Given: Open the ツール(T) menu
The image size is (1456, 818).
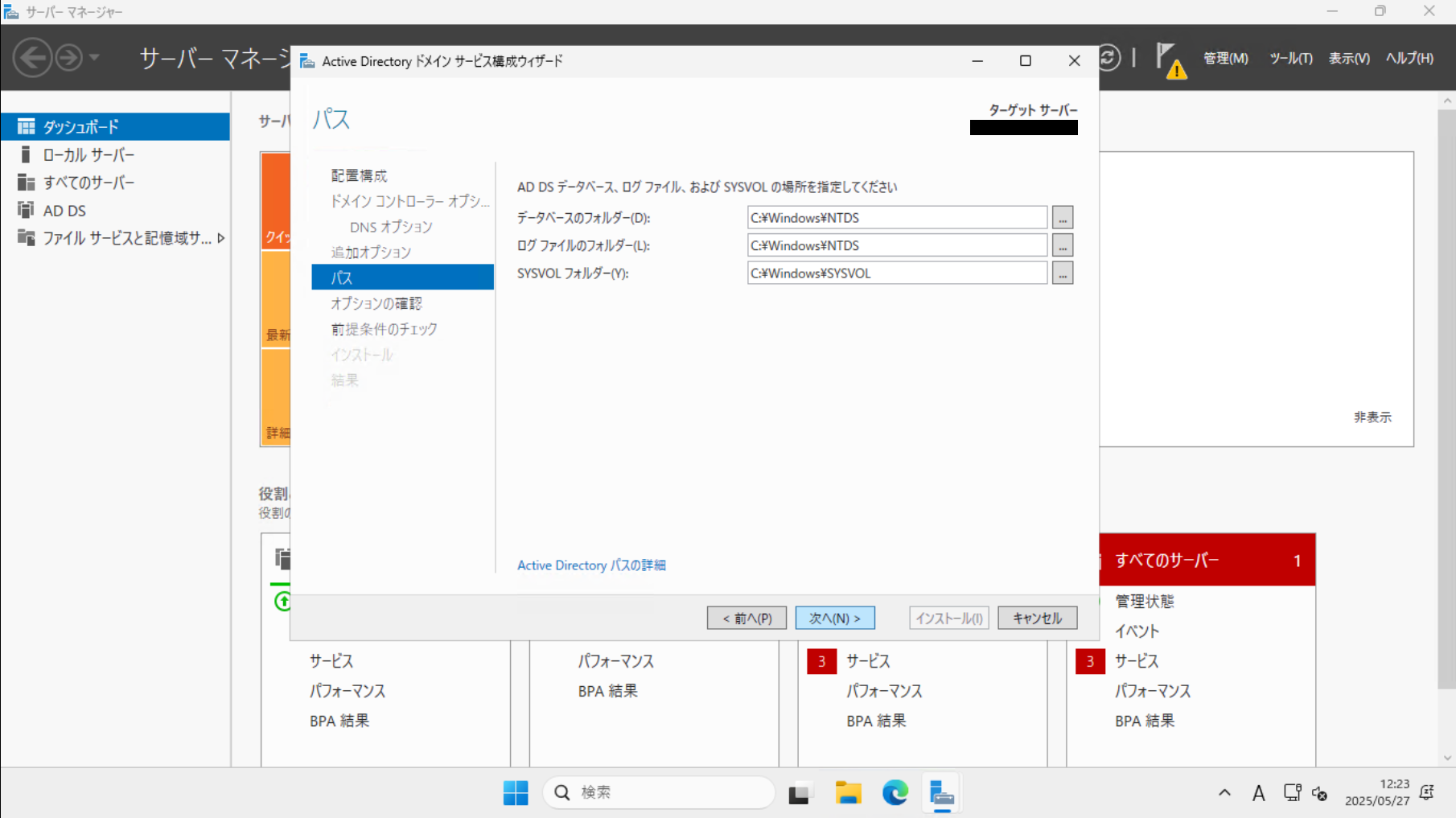Looking at the screenshot, I should tap(1290, 58).
